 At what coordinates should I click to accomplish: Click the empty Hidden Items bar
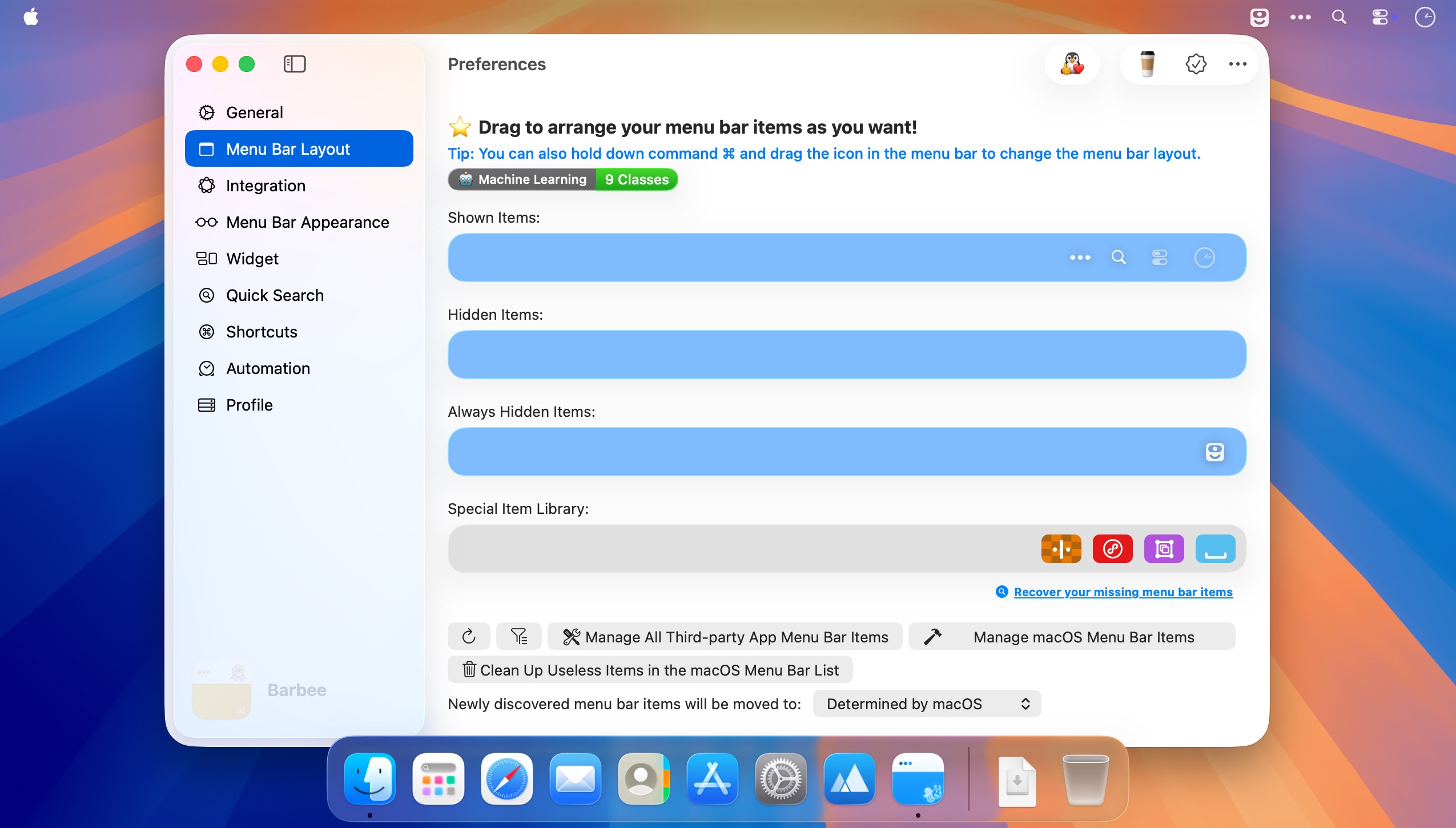click(x=847, y=355)
